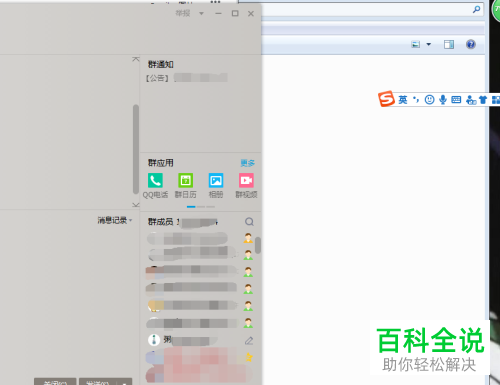Open Sogou skin shirt icon
The image size is (500, 385).
coord(483,100)
